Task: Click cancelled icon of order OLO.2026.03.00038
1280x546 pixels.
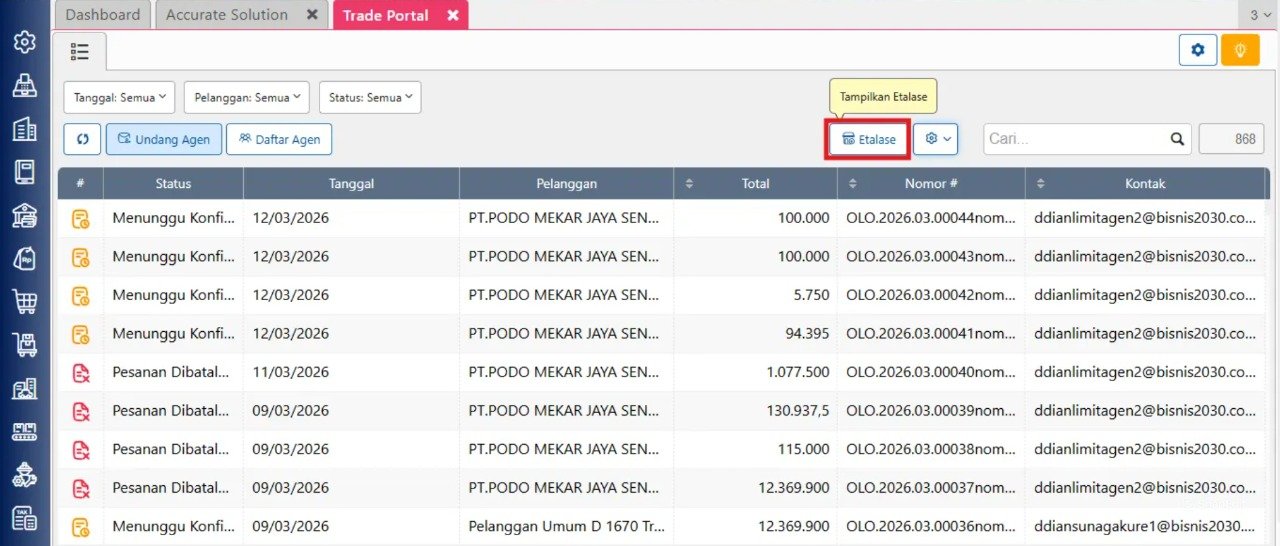Action: [81, 449]
